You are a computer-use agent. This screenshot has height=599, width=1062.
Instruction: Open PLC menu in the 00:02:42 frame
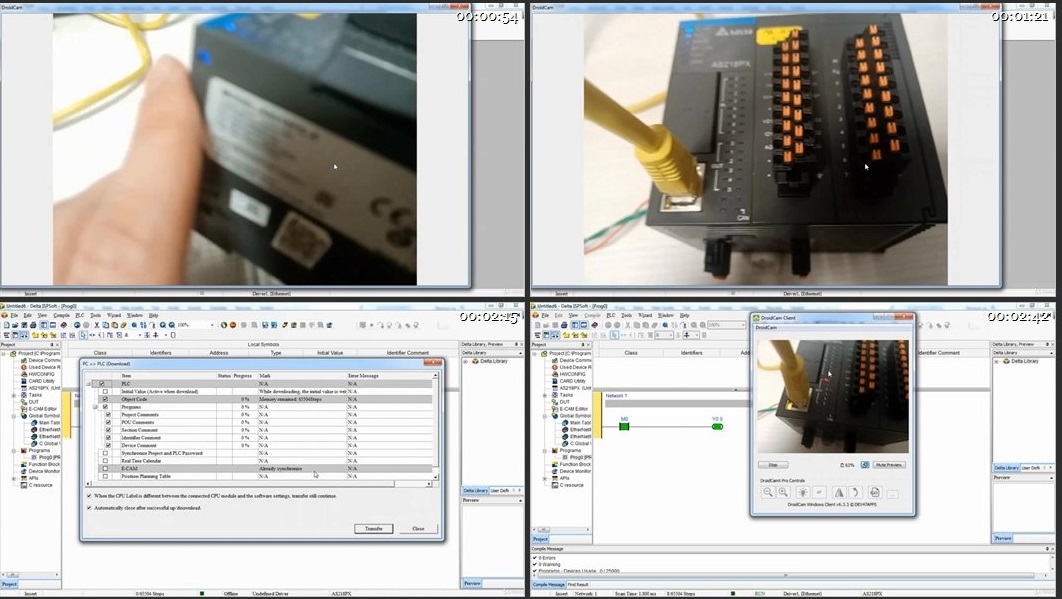[610, 315]
